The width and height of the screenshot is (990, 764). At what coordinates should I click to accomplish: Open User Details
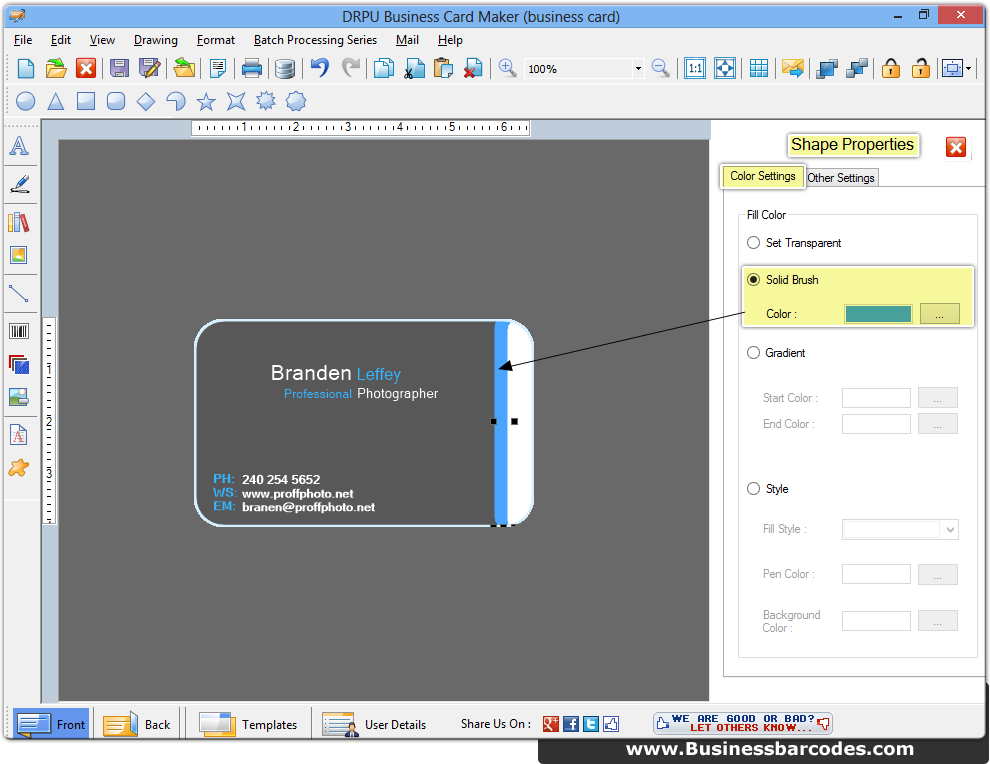[x=374, y=724]
